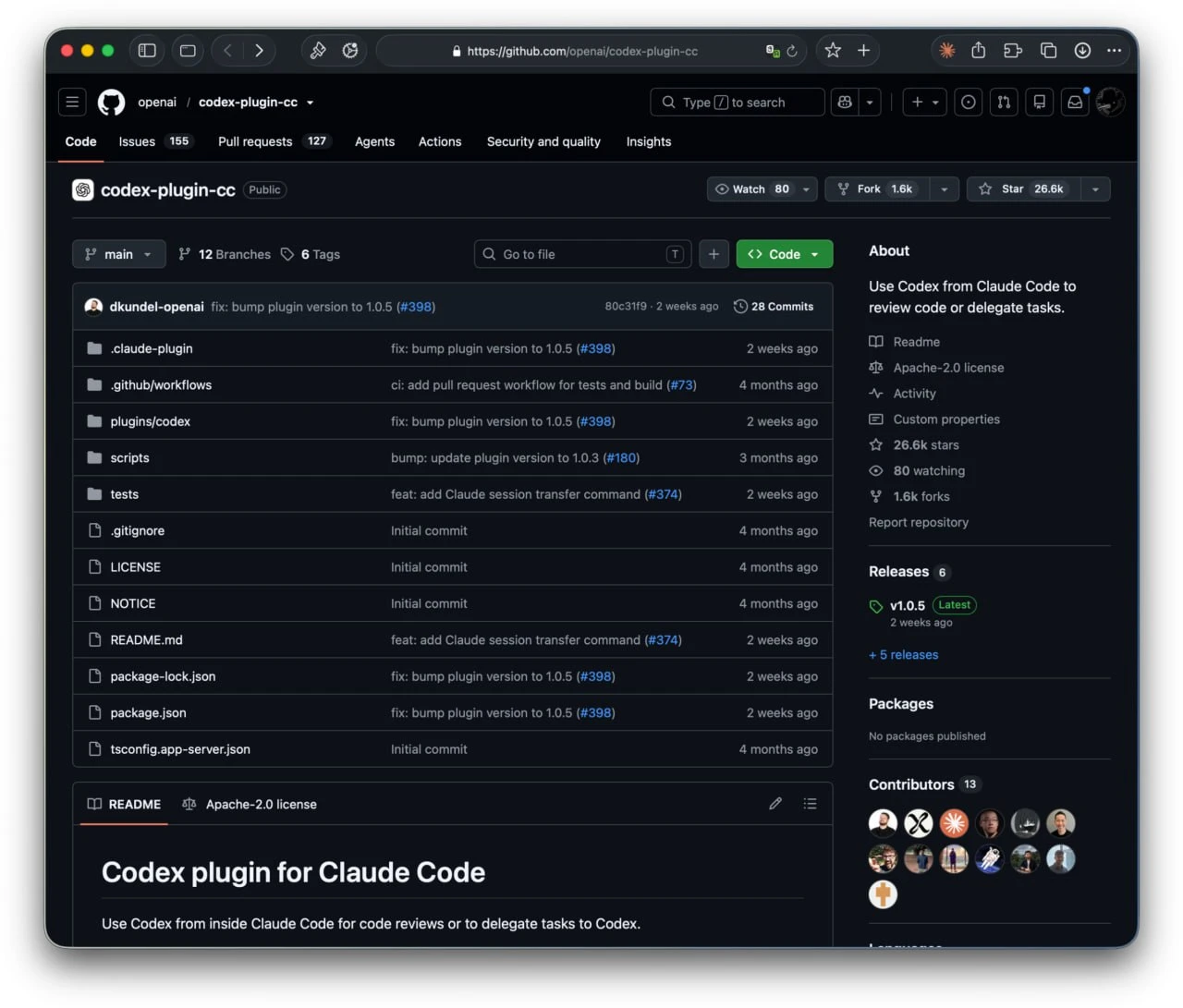Open the Insights tab
The image size is (1183, 1008).
tap(648, 141)
